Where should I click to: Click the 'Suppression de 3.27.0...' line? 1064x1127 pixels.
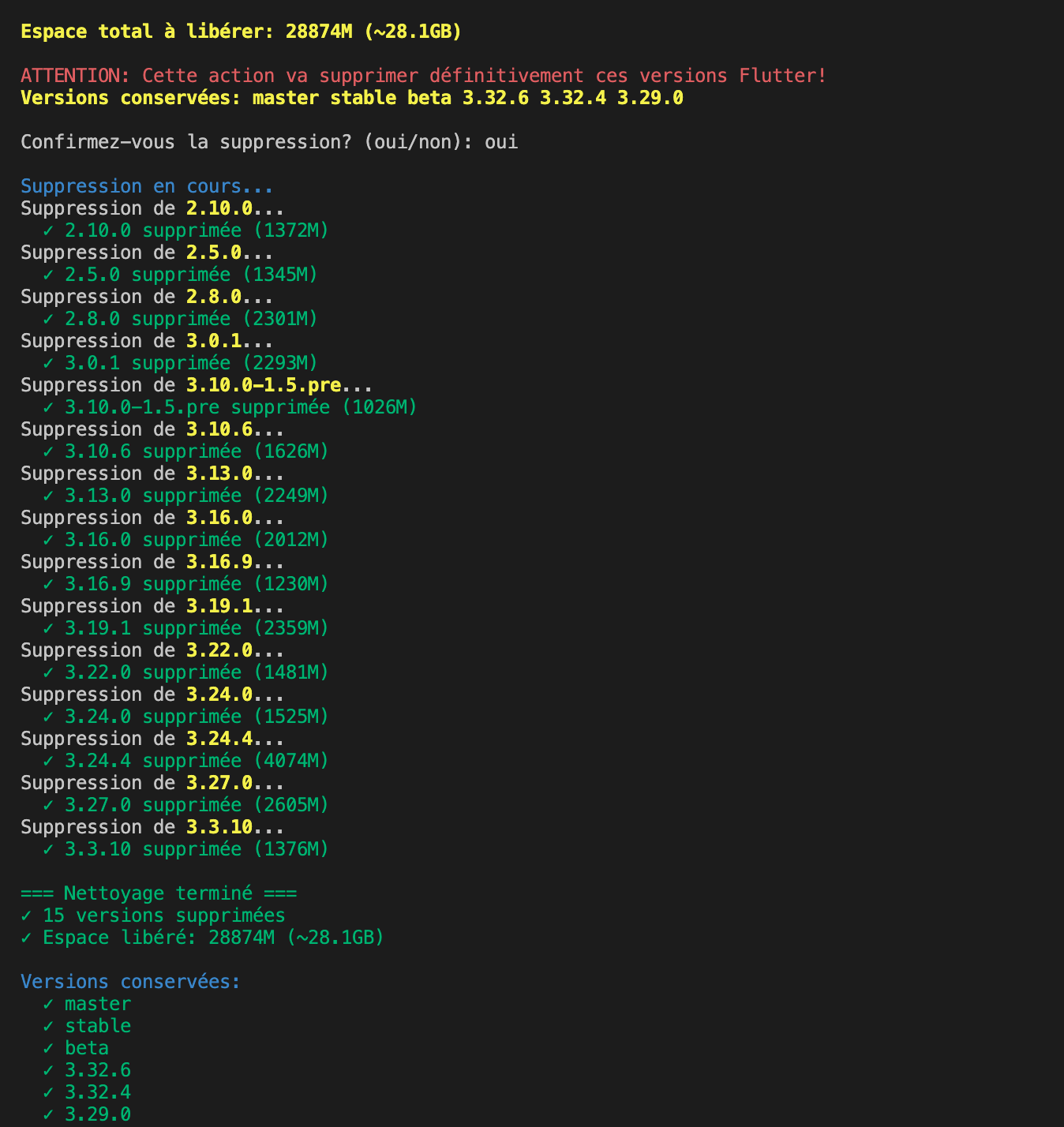click(x=152, y=783)
